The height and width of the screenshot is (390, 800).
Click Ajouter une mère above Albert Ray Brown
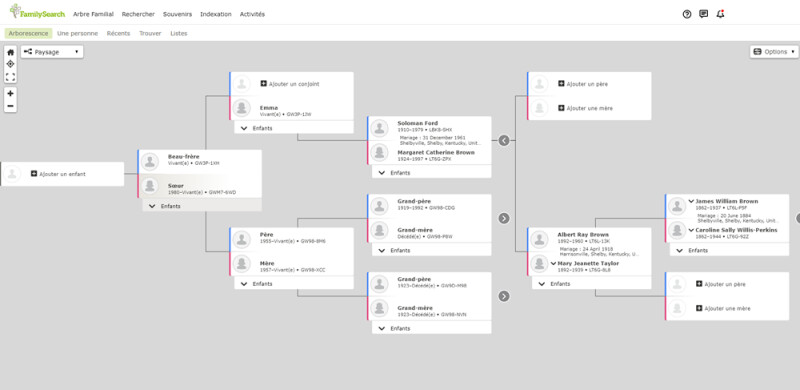click(x=585, y=108)
